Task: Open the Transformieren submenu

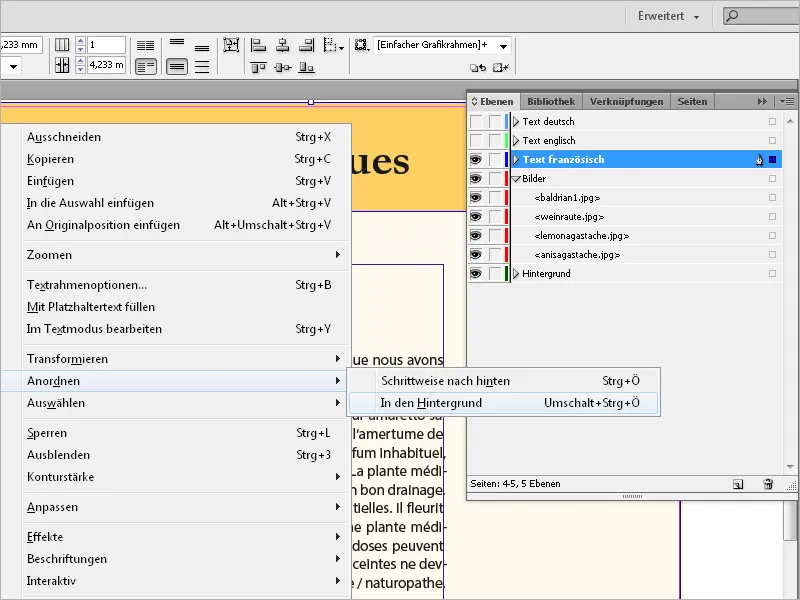Action: tap(184, 359)
